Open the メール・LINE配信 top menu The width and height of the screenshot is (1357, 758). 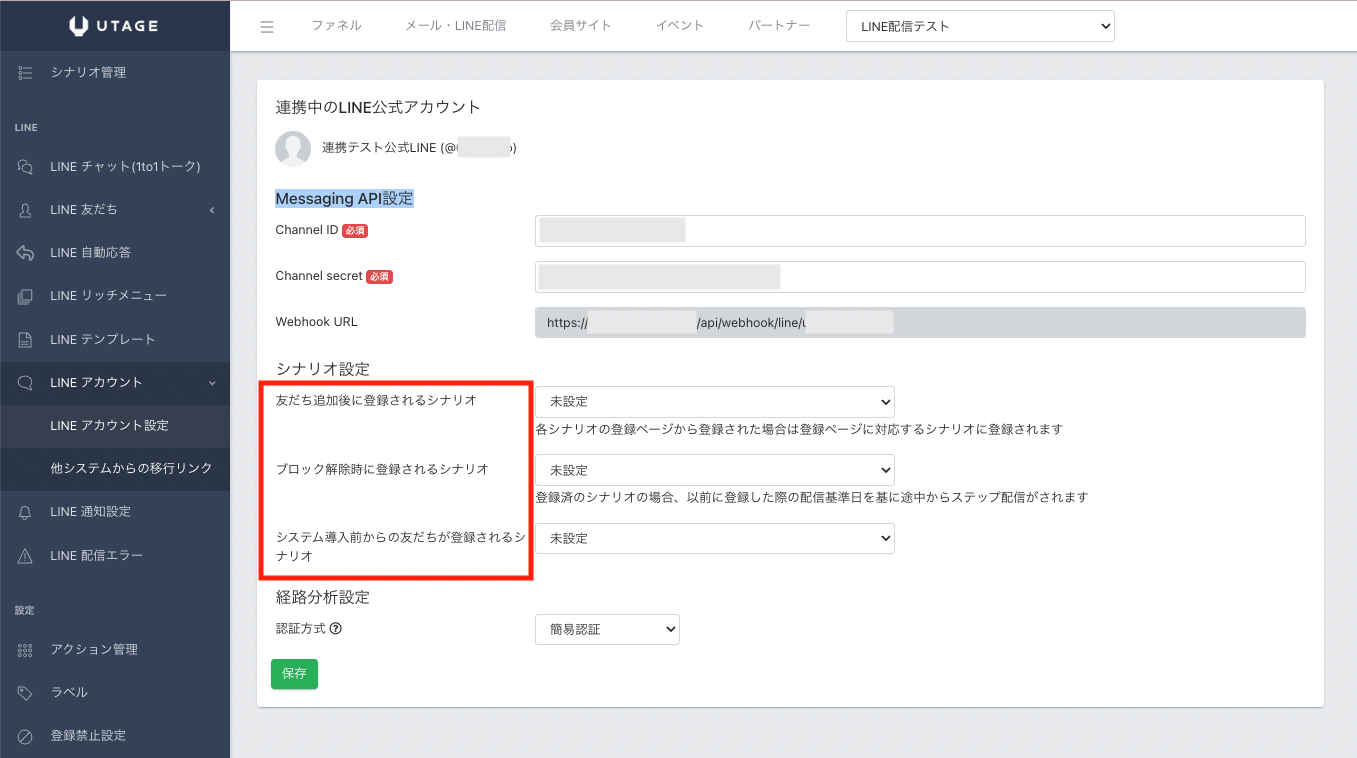(x=455, y=26)
